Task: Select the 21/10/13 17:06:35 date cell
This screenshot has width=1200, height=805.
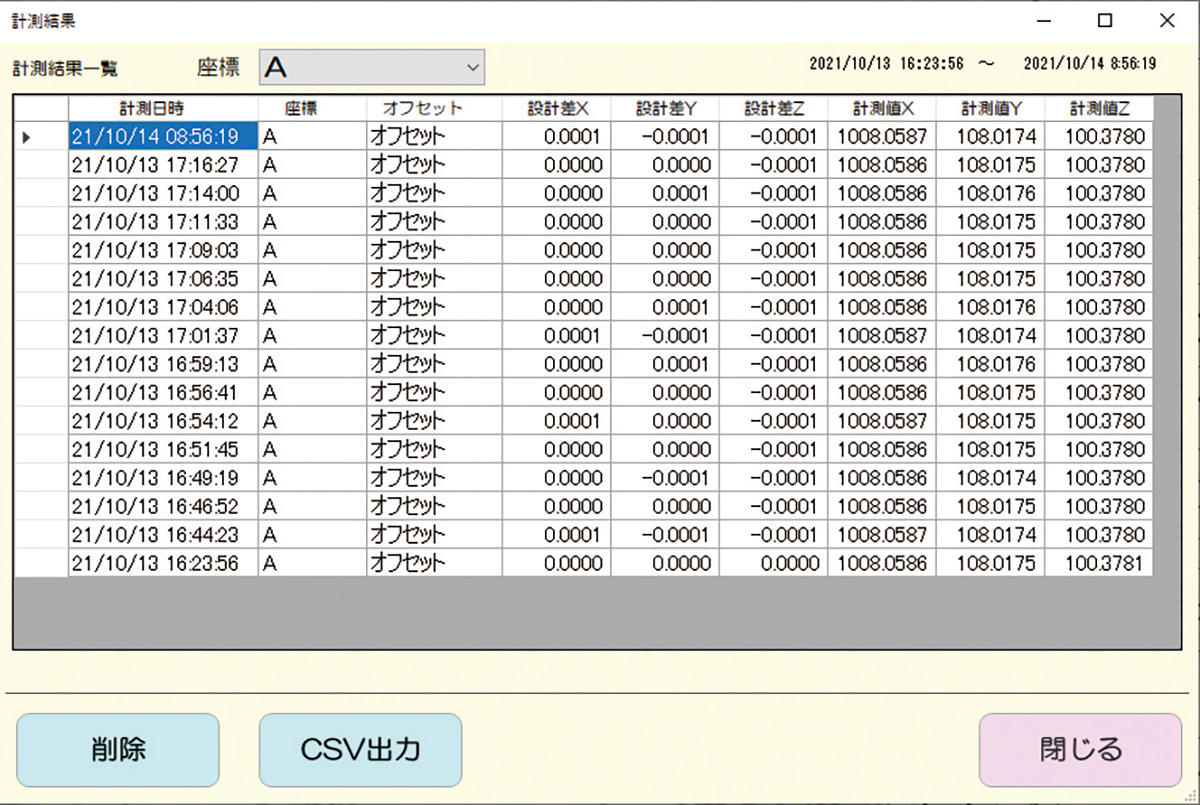Action: point(163,278)
